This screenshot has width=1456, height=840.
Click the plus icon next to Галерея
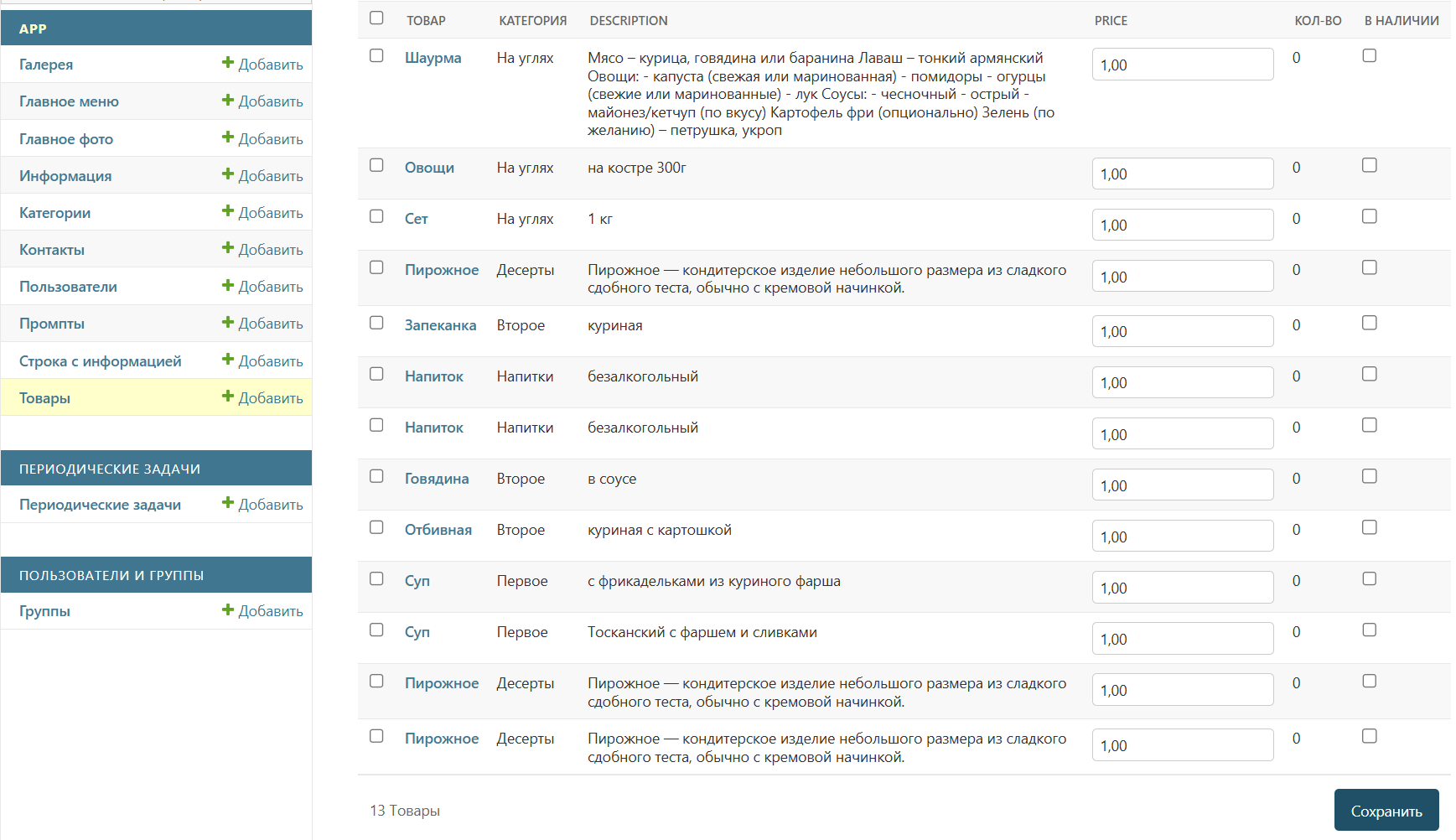point(228,63)
